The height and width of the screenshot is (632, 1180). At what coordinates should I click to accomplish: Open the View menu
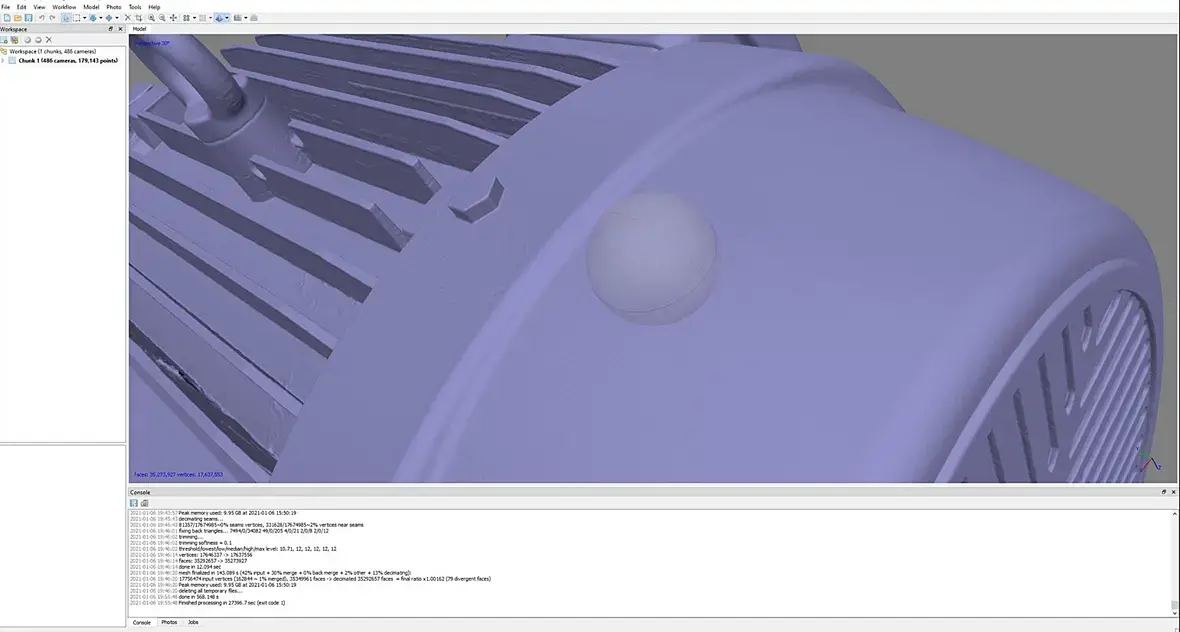click(x=39, y=7)
